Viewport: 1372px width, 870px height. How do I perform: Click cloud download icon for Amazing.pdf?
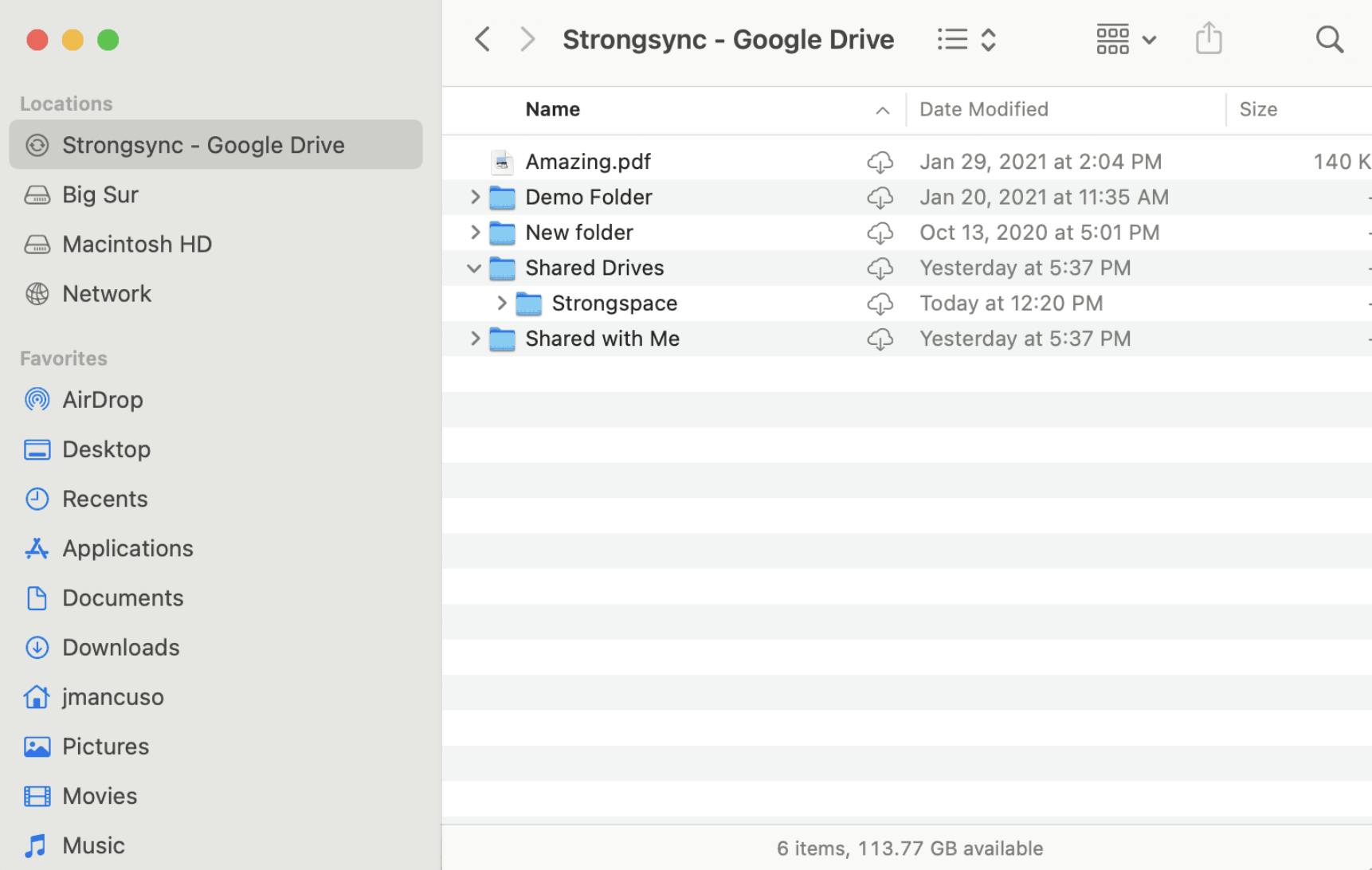880,162
